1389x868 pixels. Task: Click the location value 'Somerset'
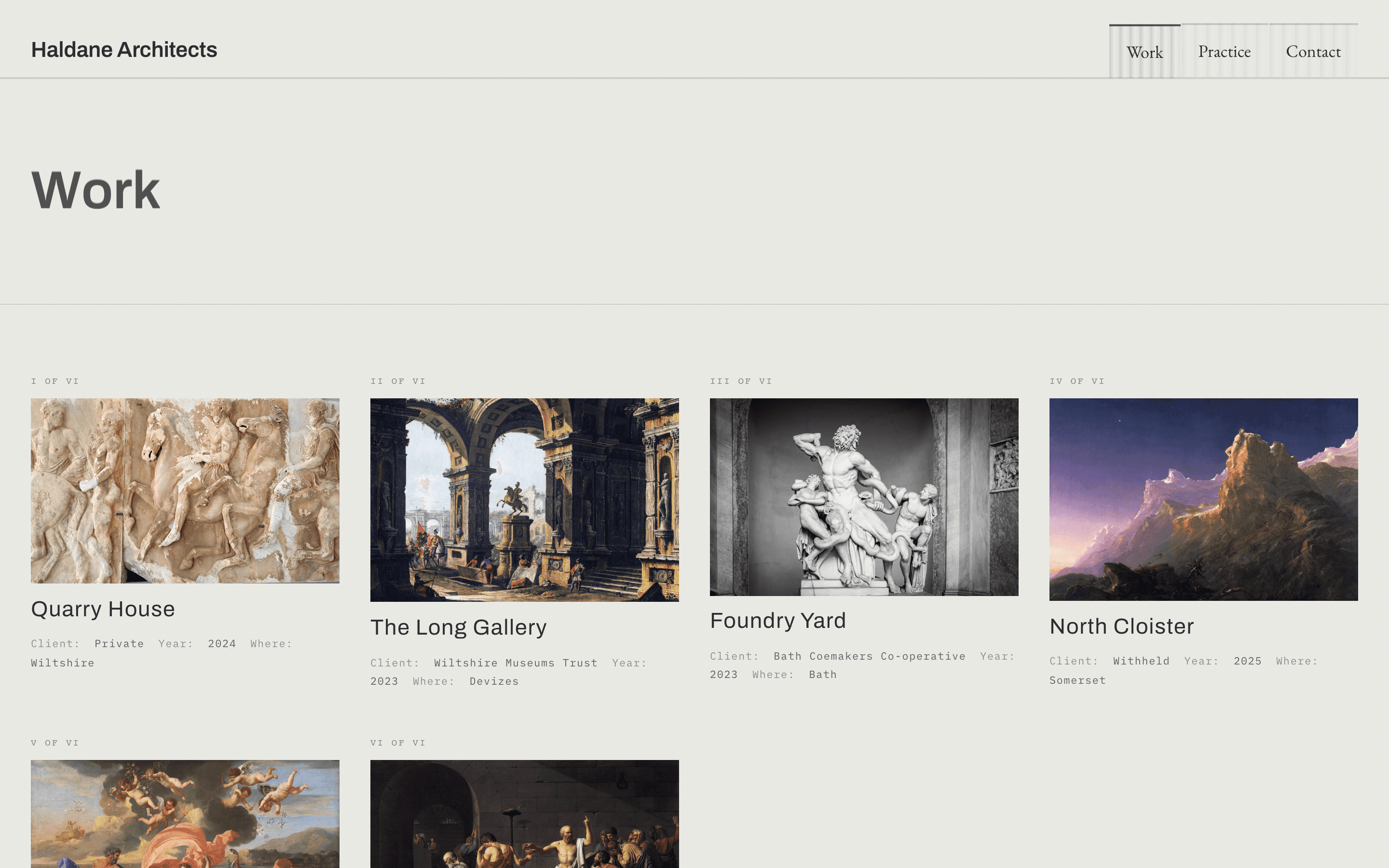[x=1077, y=680]
